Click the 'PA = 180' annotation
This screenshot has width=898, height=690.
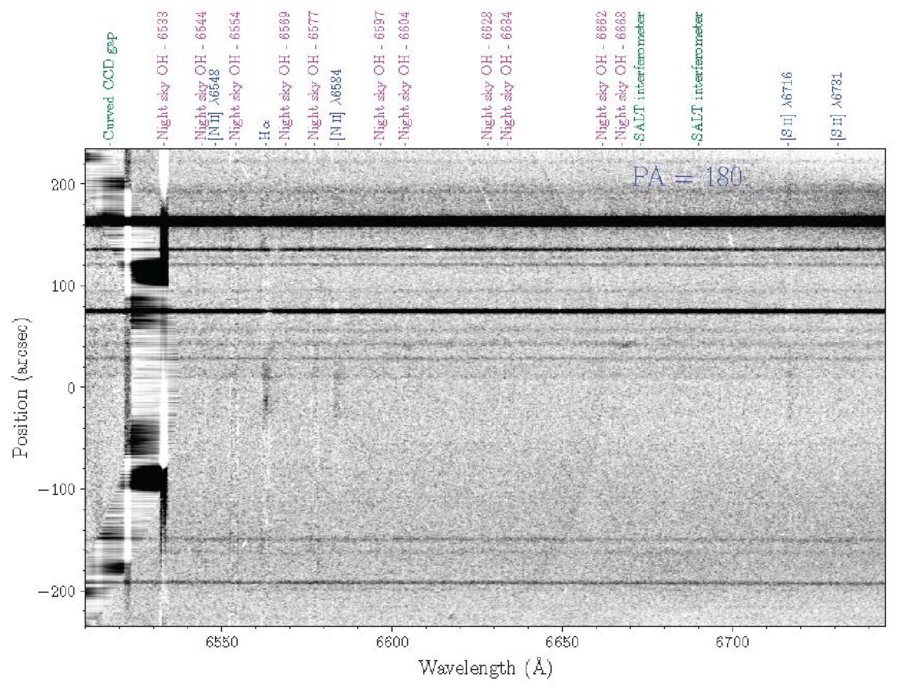(687, 177)
